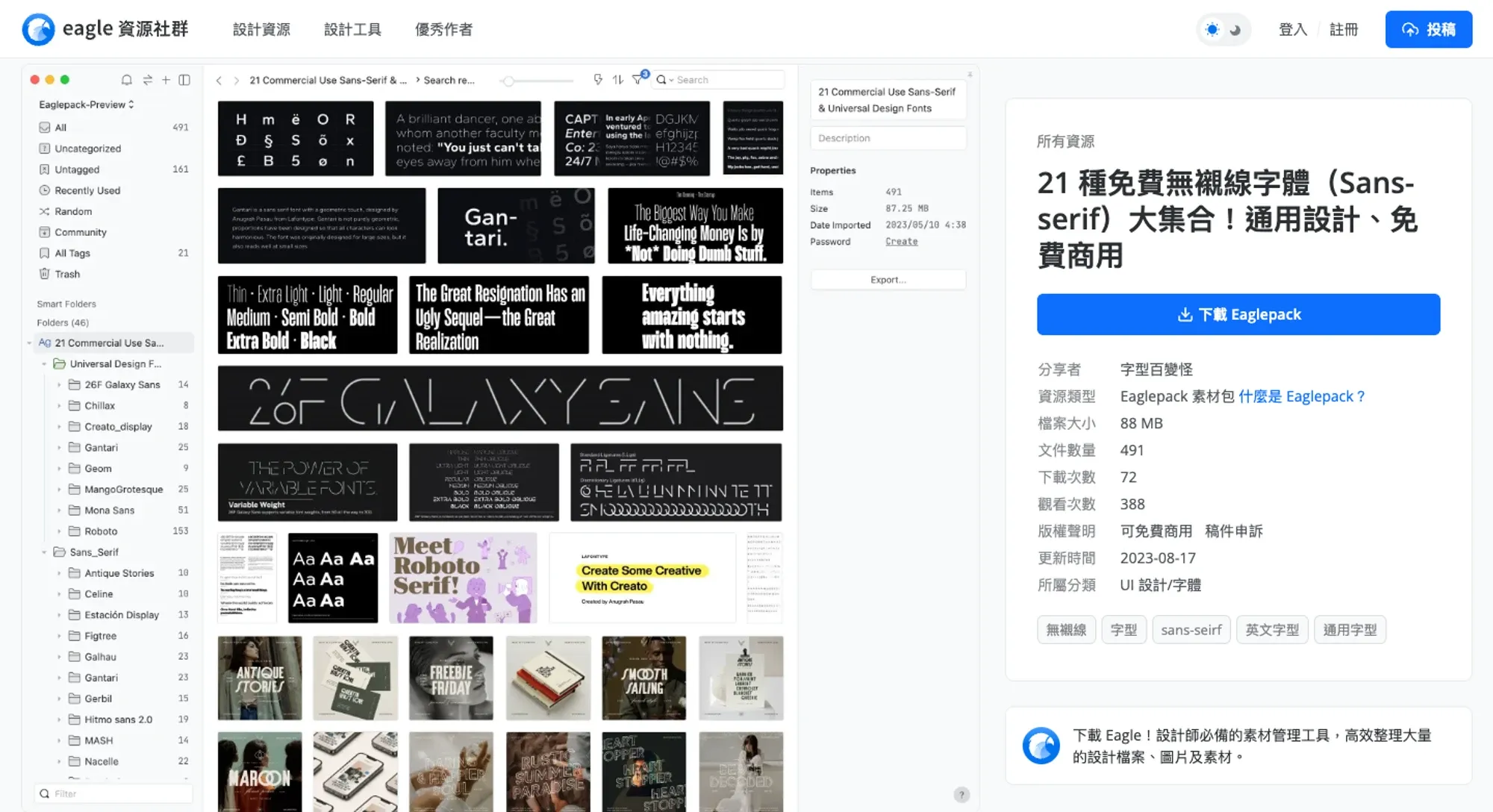1493x812 pixels.
Task: Click the 英文字型 tag
Action: [x=1272, y=630]
